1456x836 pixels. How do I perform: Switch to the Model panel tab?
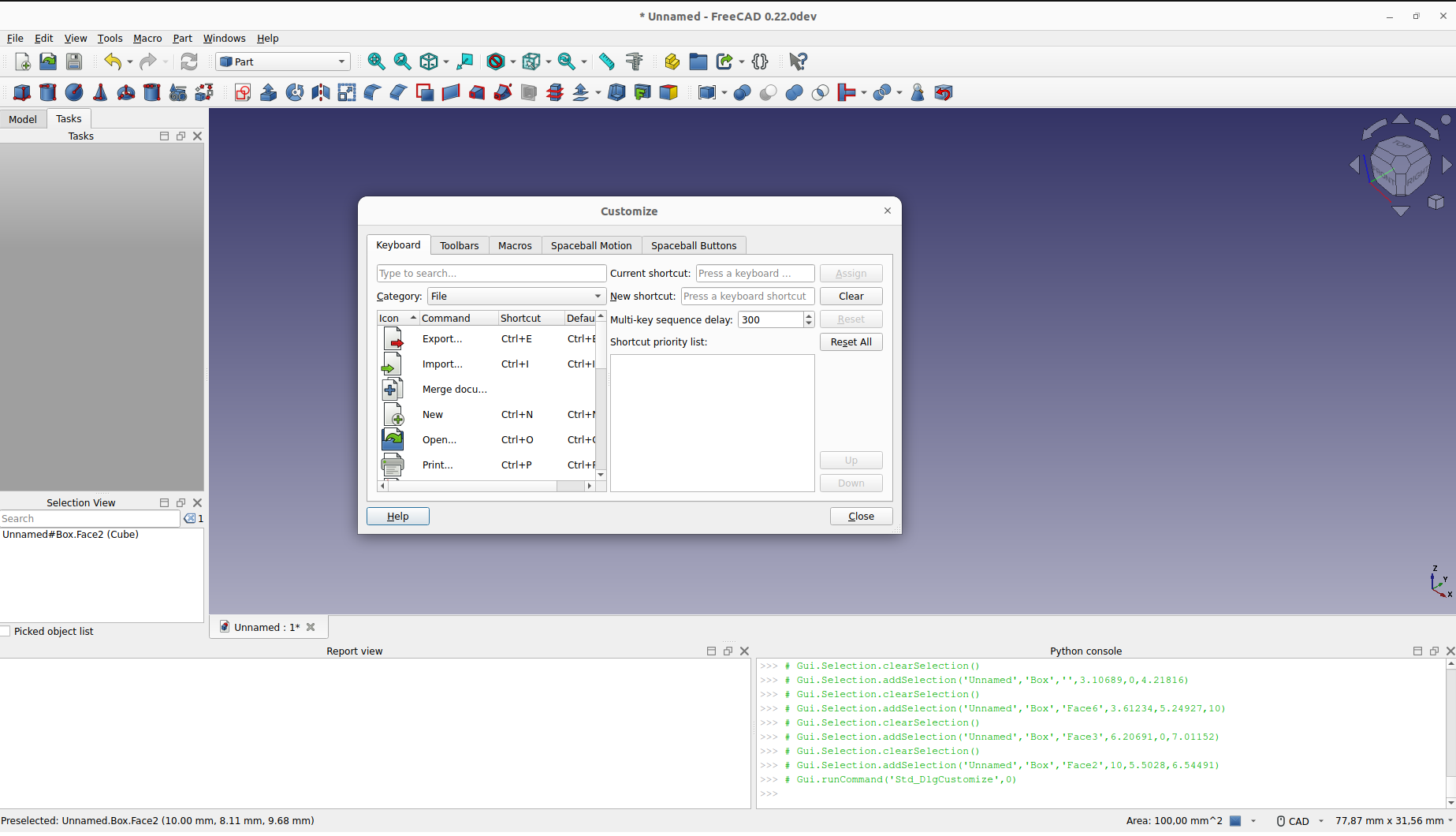click(x=23, y=119)
